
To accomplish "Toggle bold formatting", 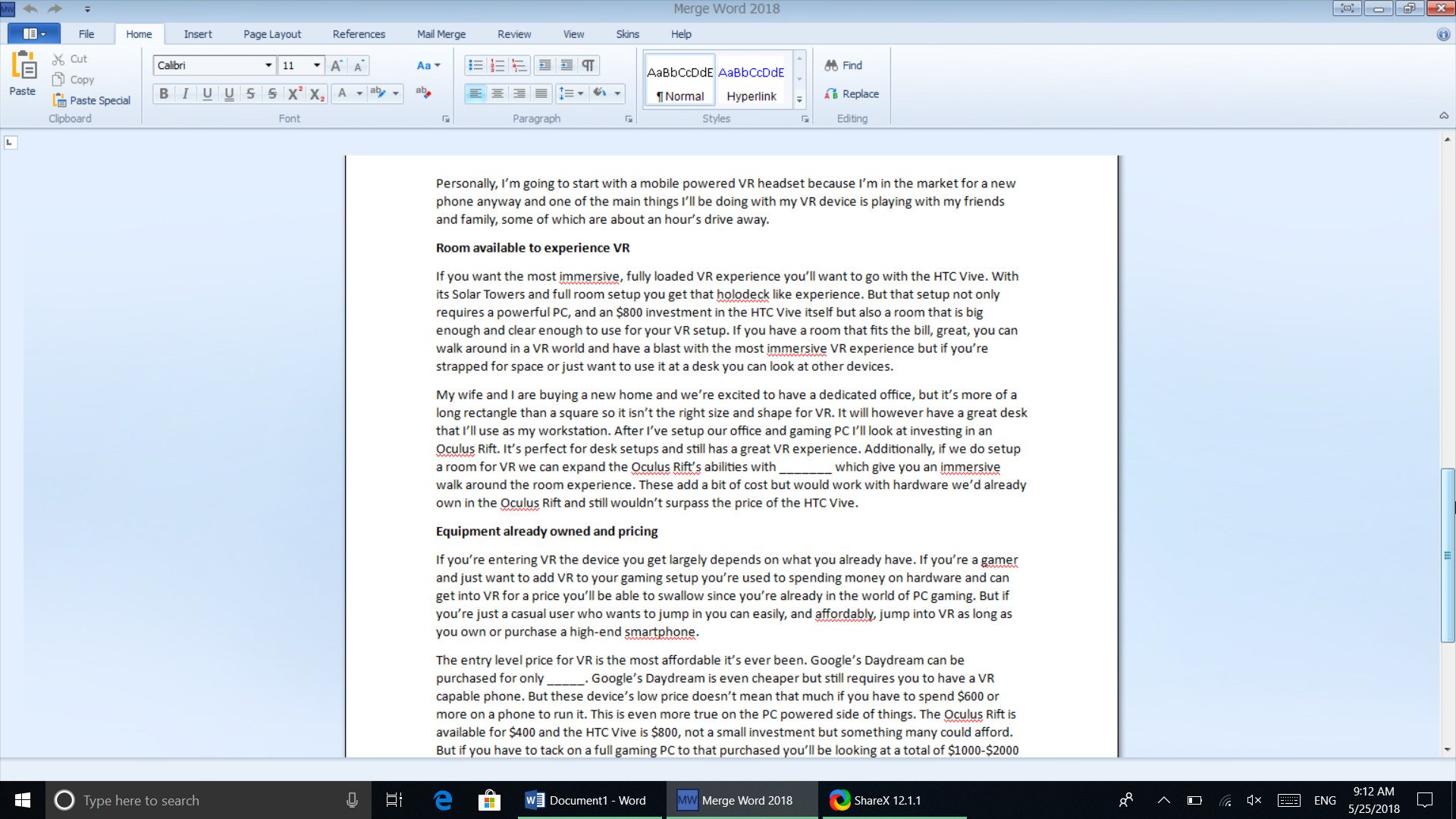I will (163, 93).
